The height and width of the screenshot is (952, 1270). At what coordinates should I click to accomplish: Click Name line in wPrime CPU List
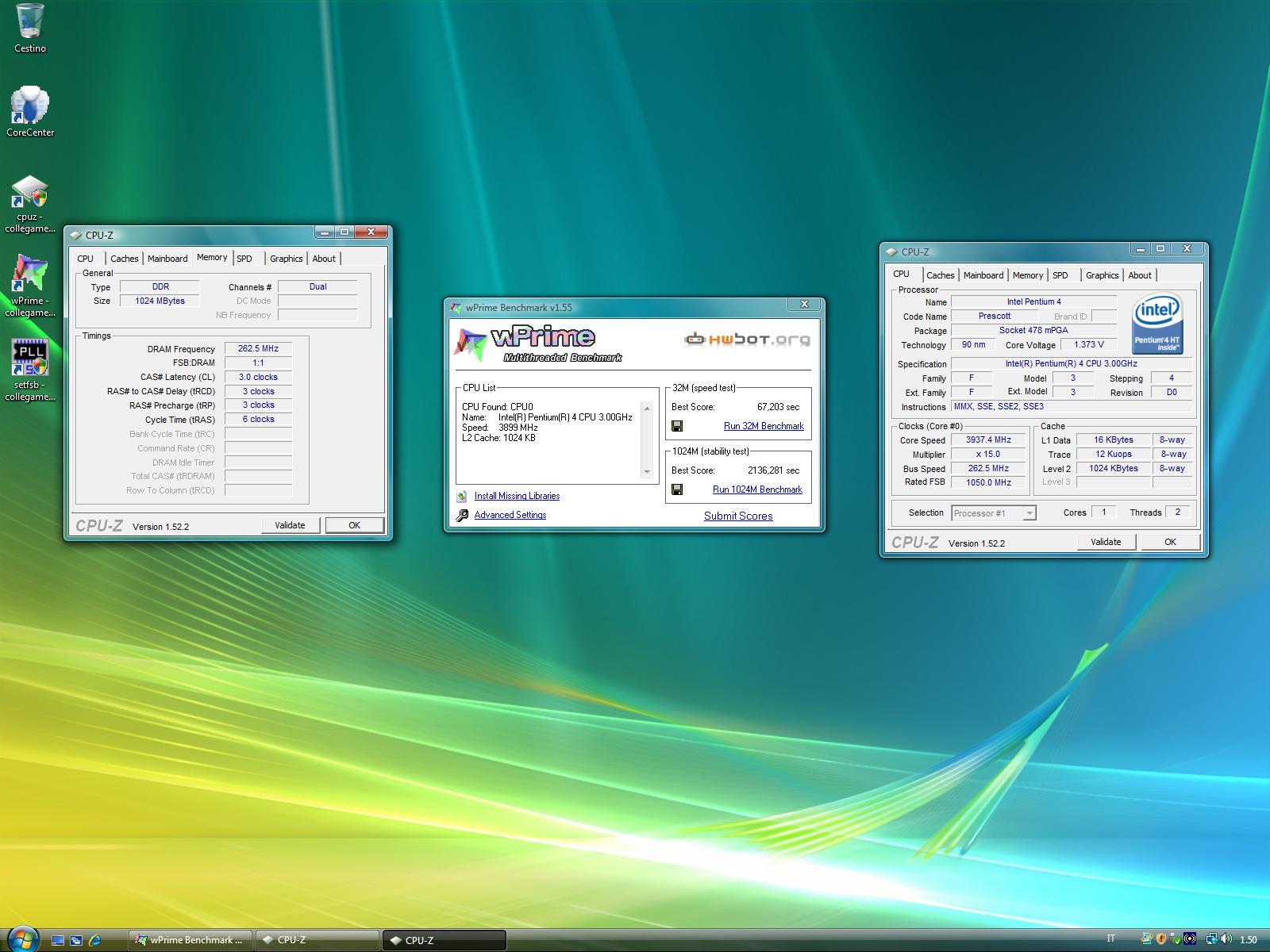click(547, 417)
